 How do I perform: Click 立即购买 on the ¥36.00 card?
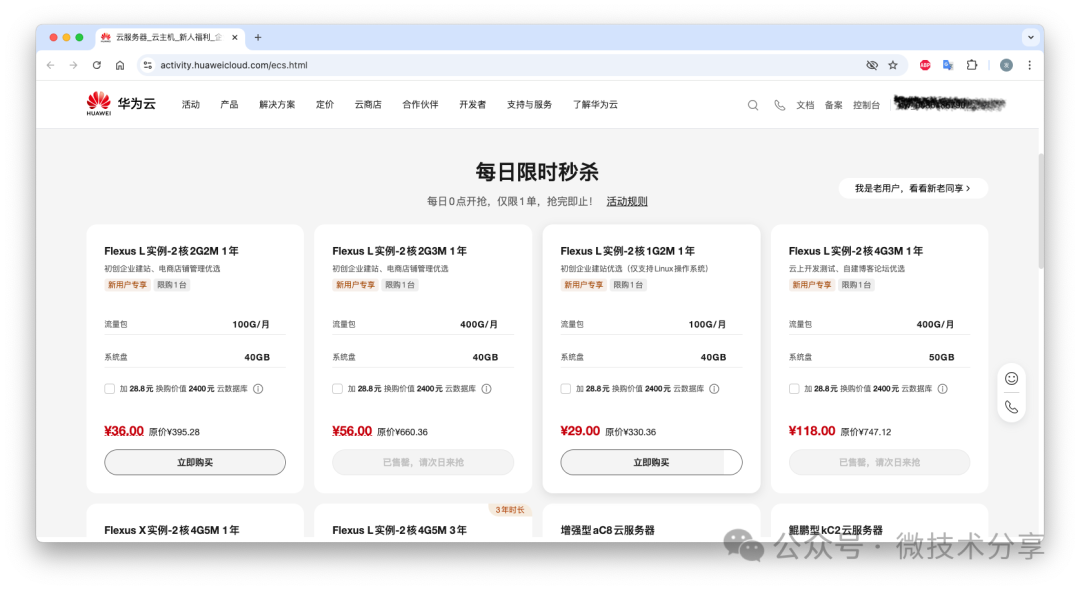pyautogui.click(x=195, y=462)
